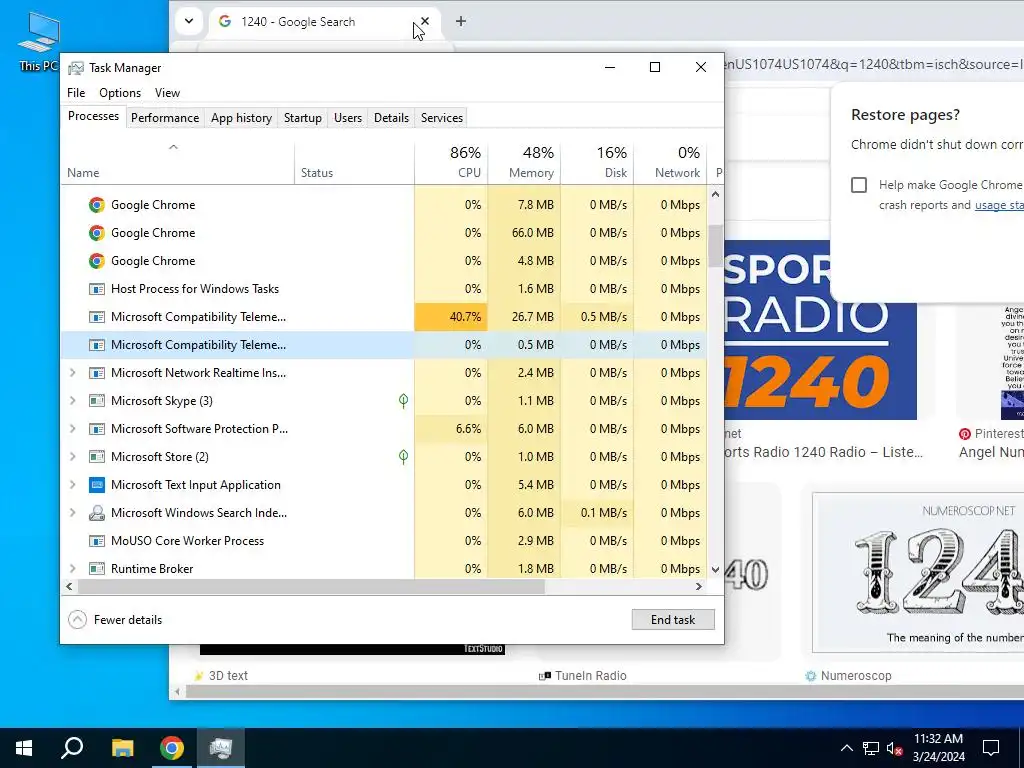1024x768 pixels.
Task: Click the Microsoft Windows Search Indexer icon
Action: 97,513
